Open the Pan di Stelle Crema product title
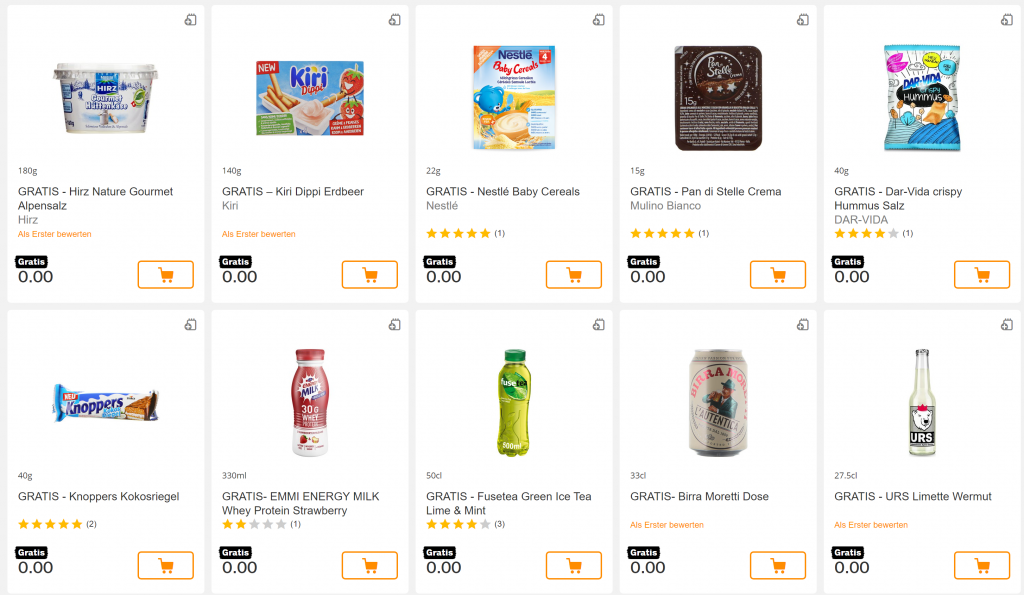Viewport: 1024px width, 595px height. pyautogui.click(x=705, y=192)
